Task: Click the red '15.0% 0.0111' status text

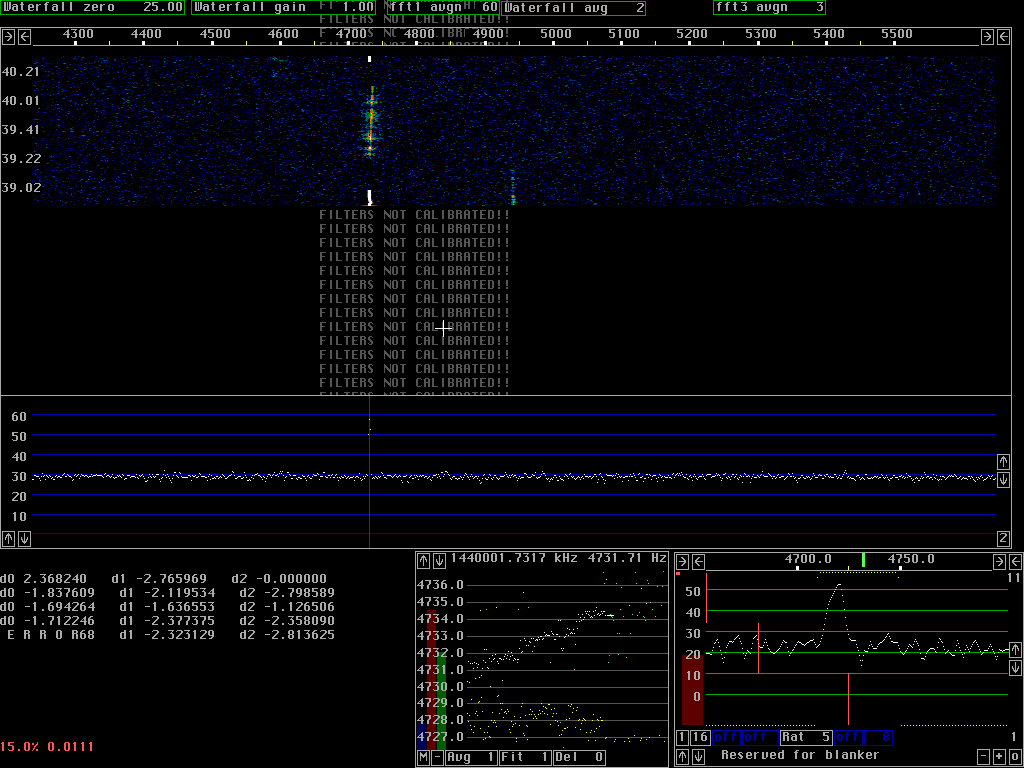Action: 47,746
